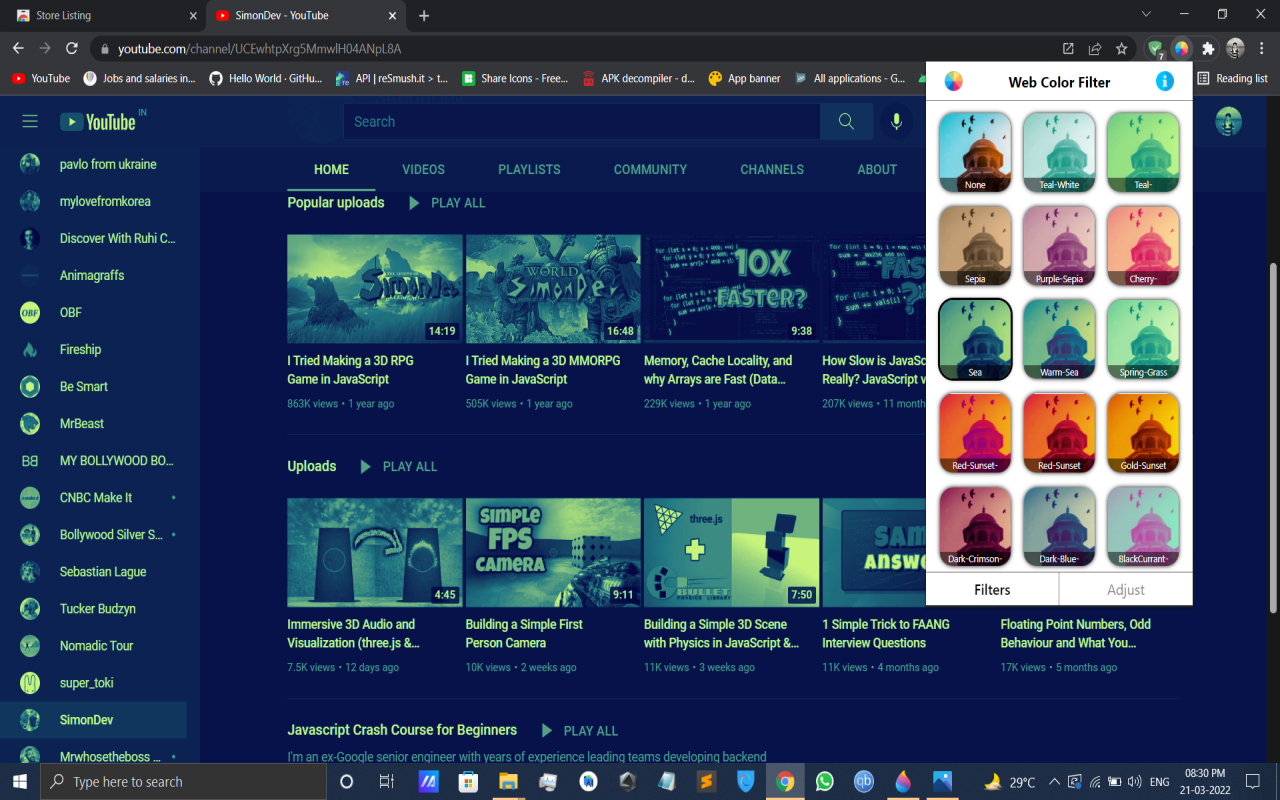The height and width of the screenshot is (800, 1280).
Task: Play all Popular uploads
Action: (447, 203)
